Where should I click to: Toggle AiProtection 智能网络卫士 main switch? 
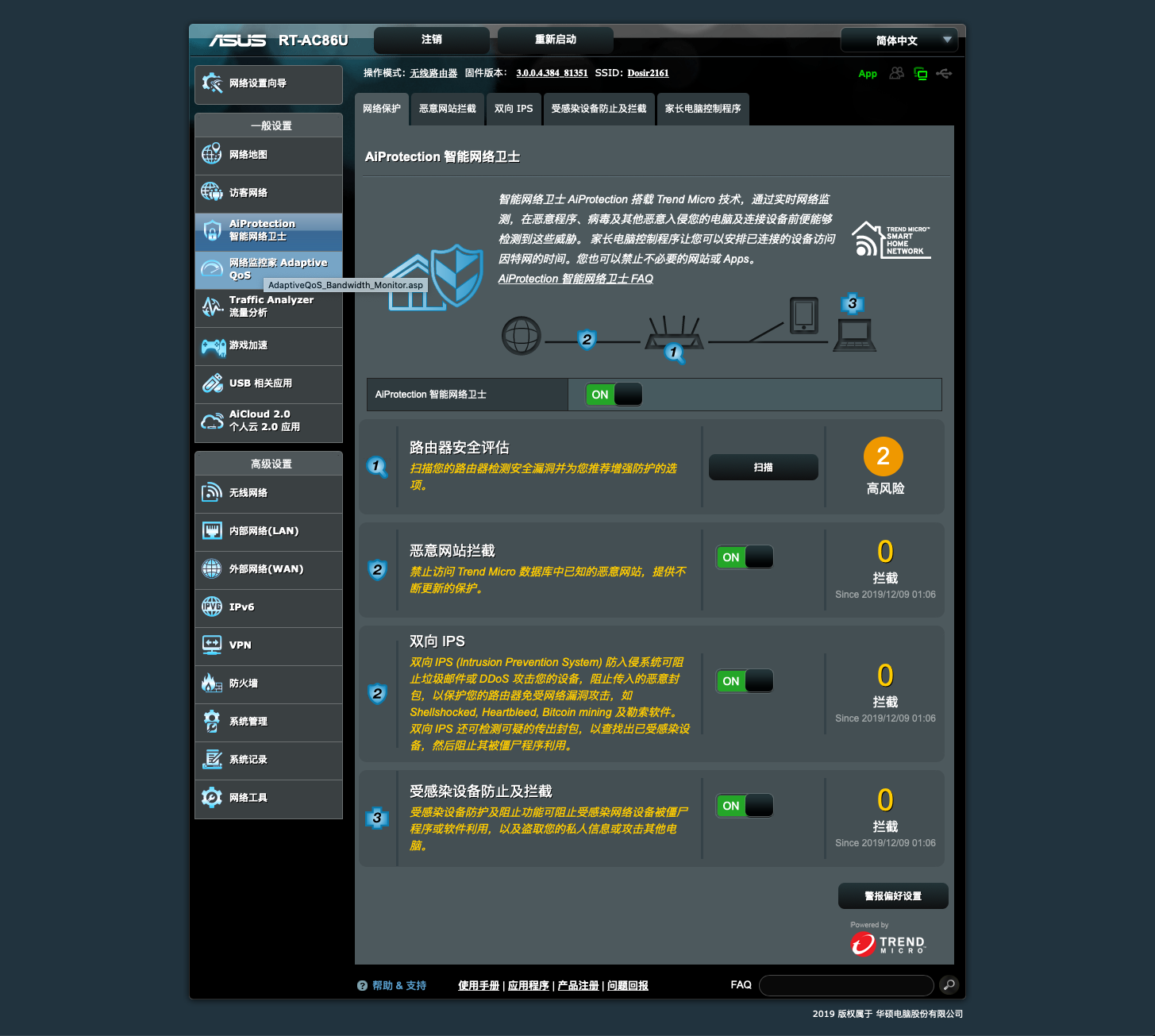point(614,395)
